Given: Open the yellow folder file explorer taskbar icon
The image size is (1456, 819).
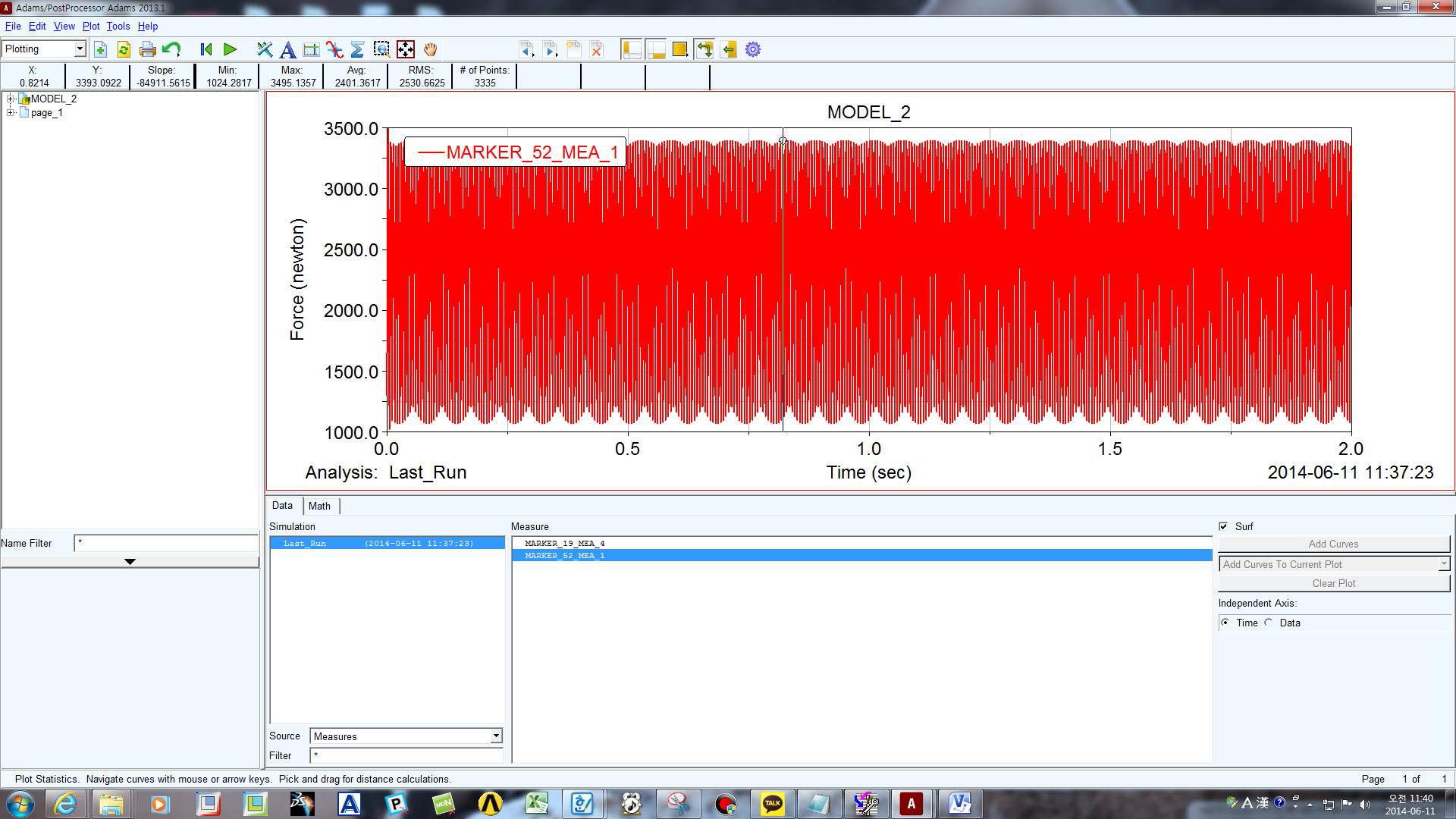Looking at the screenshot, I should pos(111,803).
